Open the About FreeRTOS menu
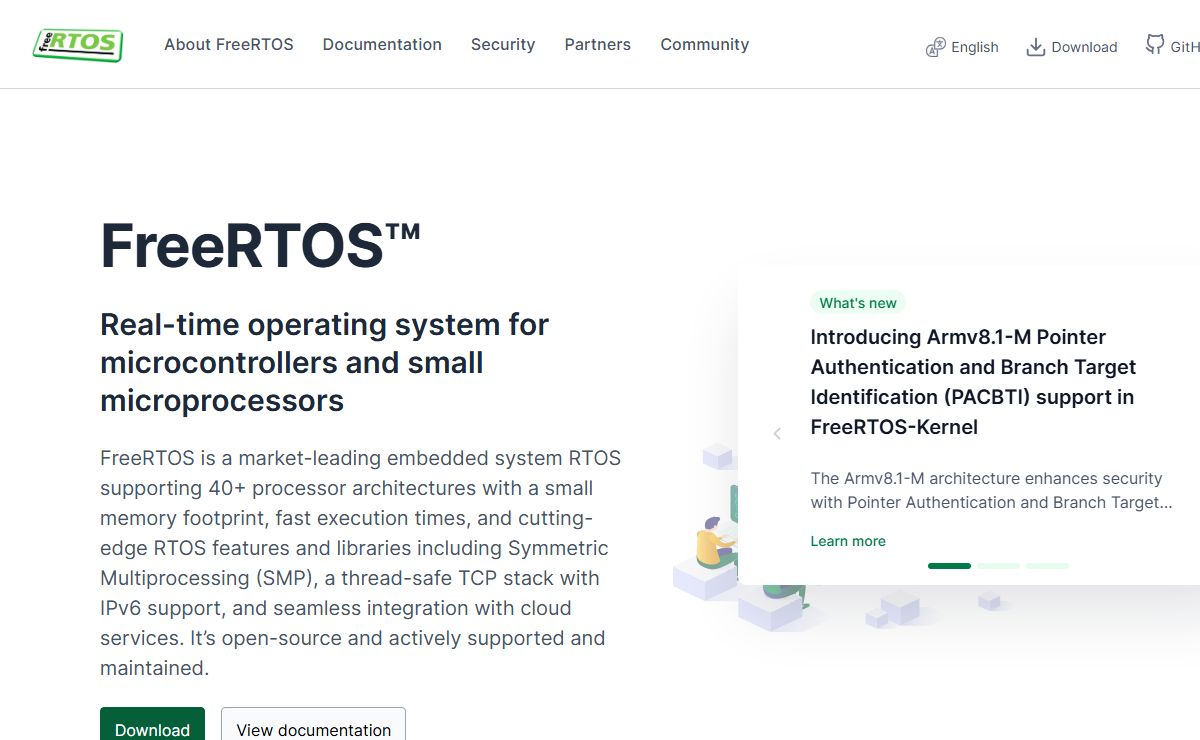The height and width of the screenshot is (740, 1200). [x=229, y=44]
